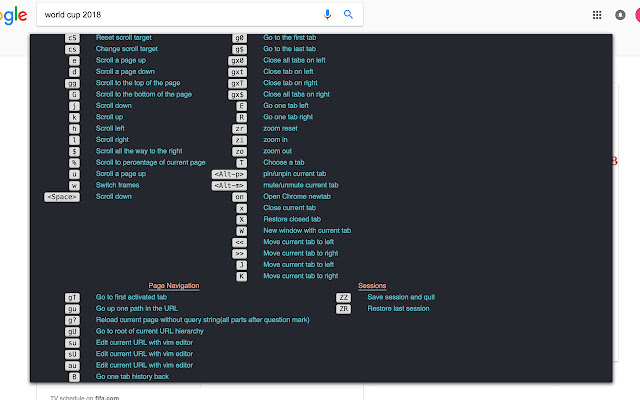Click the <Alt-m> key badge
This screenshot has width=640, height=400.
230,185
